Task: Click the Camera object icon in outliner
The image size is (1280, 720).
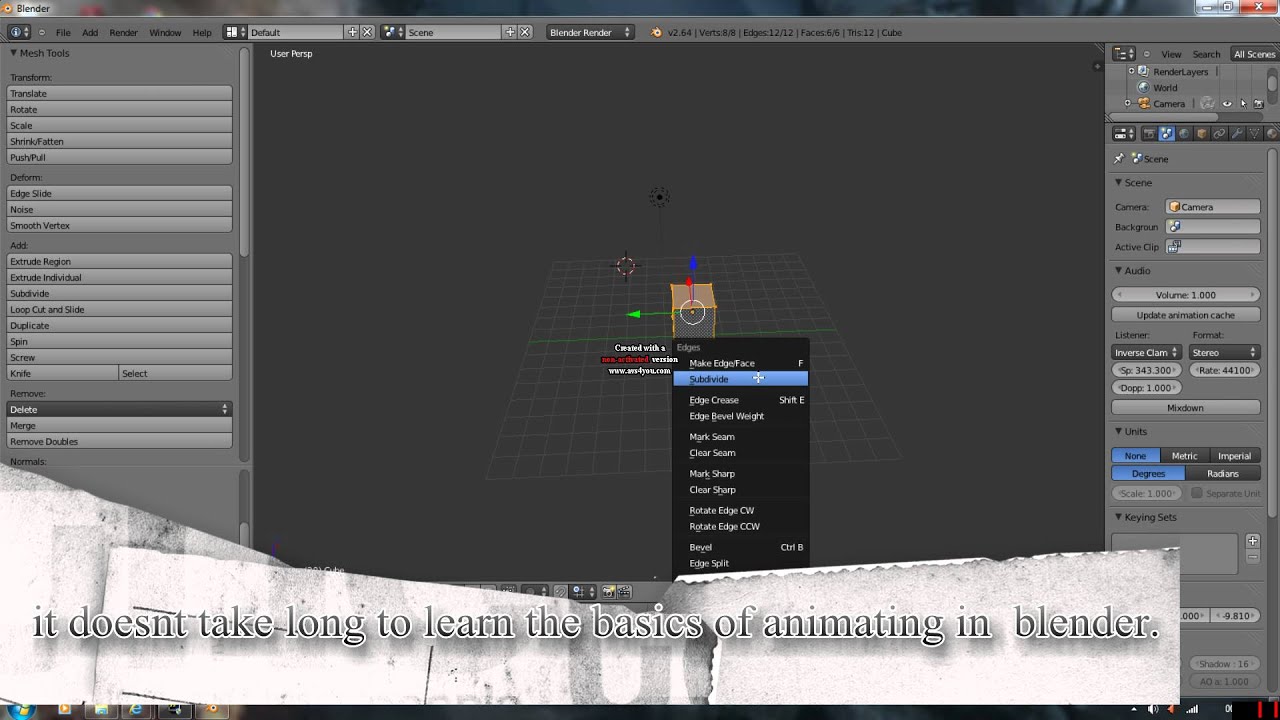Action: pyautogui.click(x=1146, y=104)
